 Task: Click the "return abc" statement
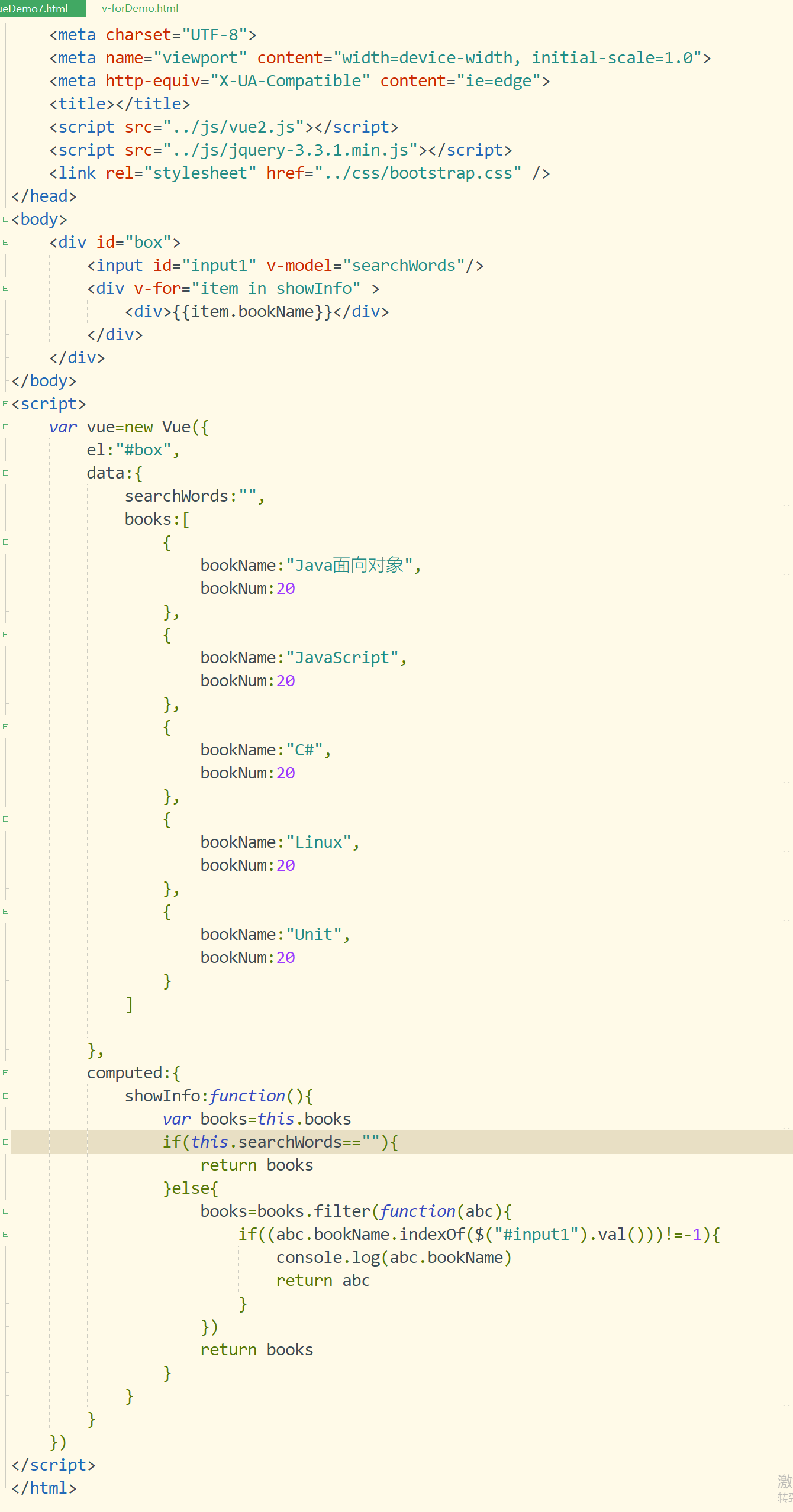[x=323, y=1280]
